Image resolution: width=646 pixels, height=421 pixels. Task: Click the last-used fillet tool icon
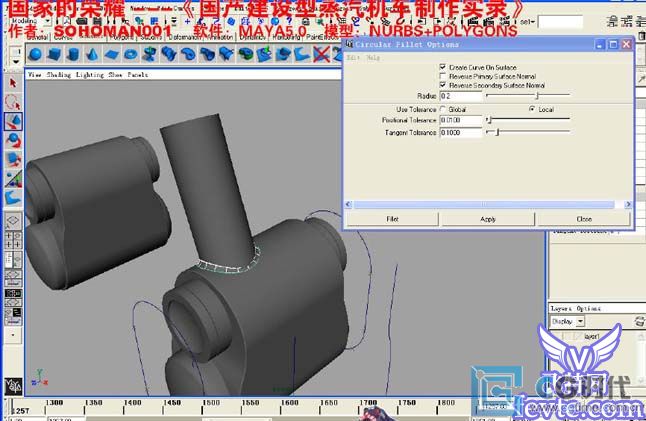pyautogui.click(x=13, y=198)
